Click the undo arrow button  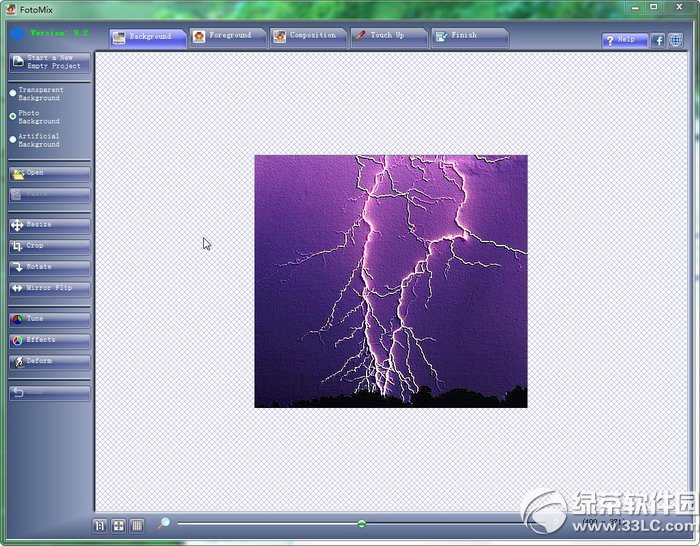(50, 393)
